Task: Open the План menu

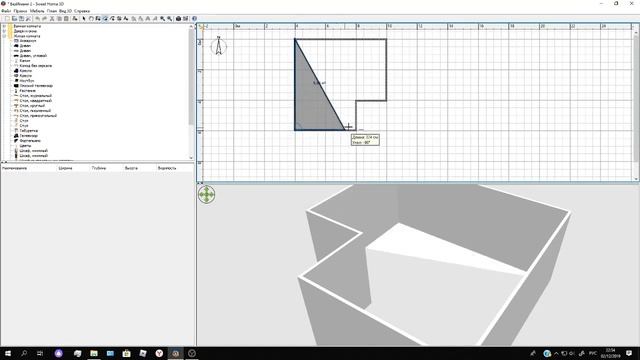Action: tap(52, 11)
